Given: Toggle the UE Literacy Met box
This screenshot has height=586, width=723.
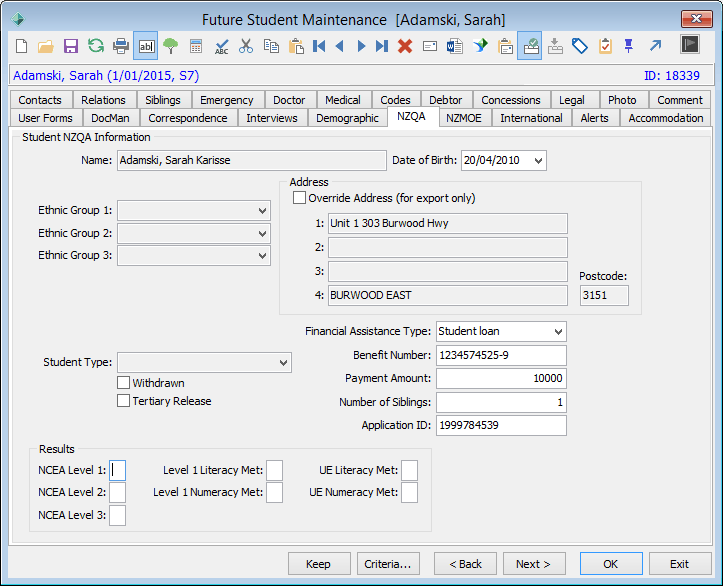Looking at the screenshot, I should (409, 470).
